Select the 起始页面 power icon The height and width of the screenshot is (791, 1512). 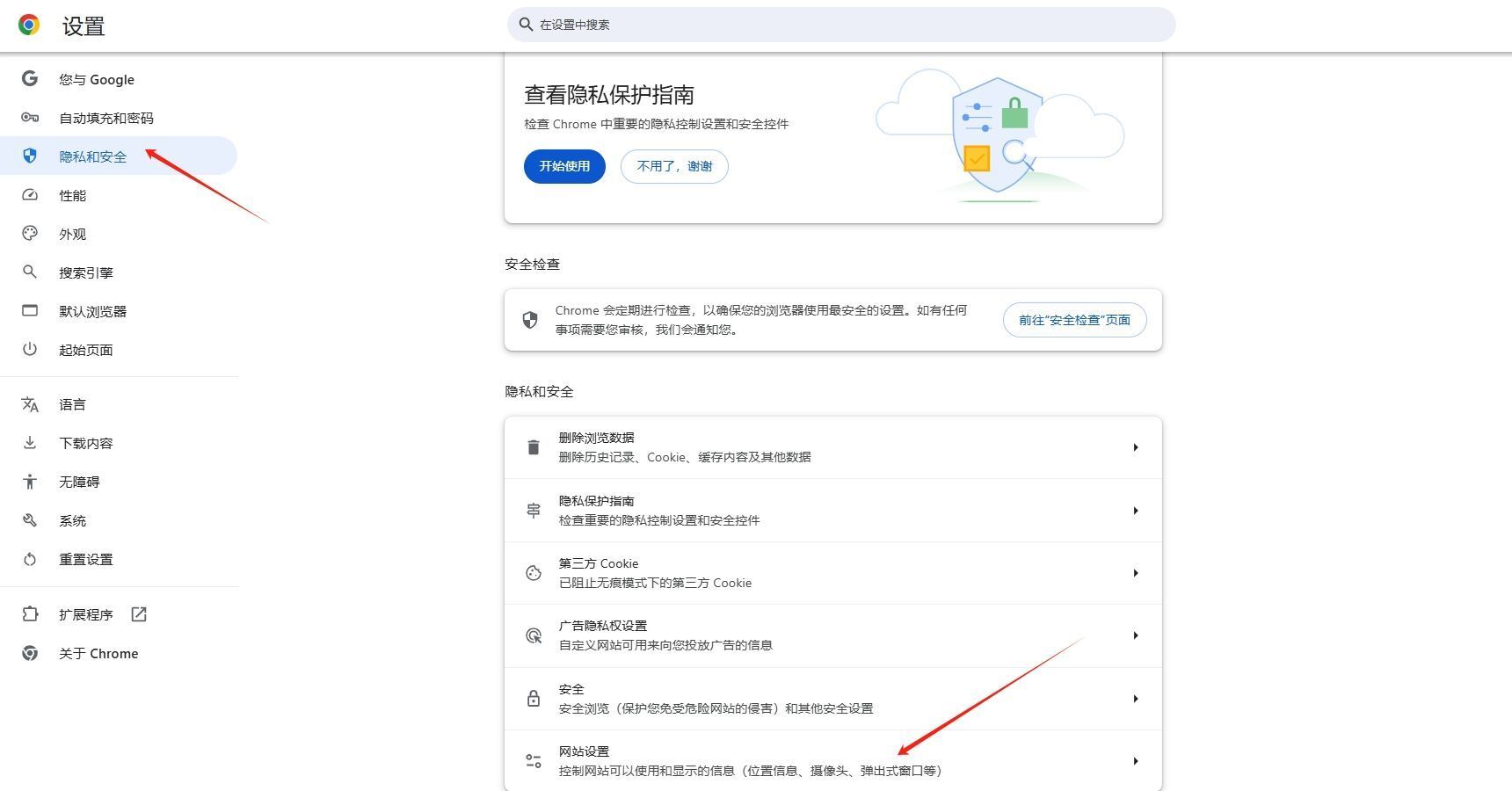pos(30,349)
